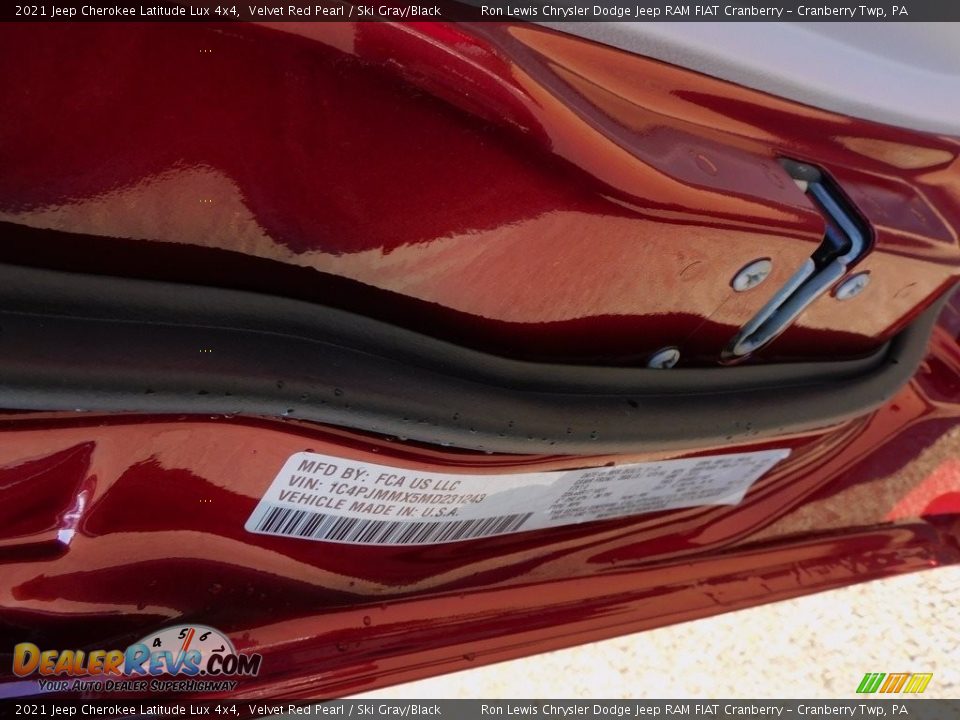960x720 pixels.
Task: Click the bottom 'Velvet Red Pearl / Ski Gray/Black' caption
Action: click(x=345, y=710)
